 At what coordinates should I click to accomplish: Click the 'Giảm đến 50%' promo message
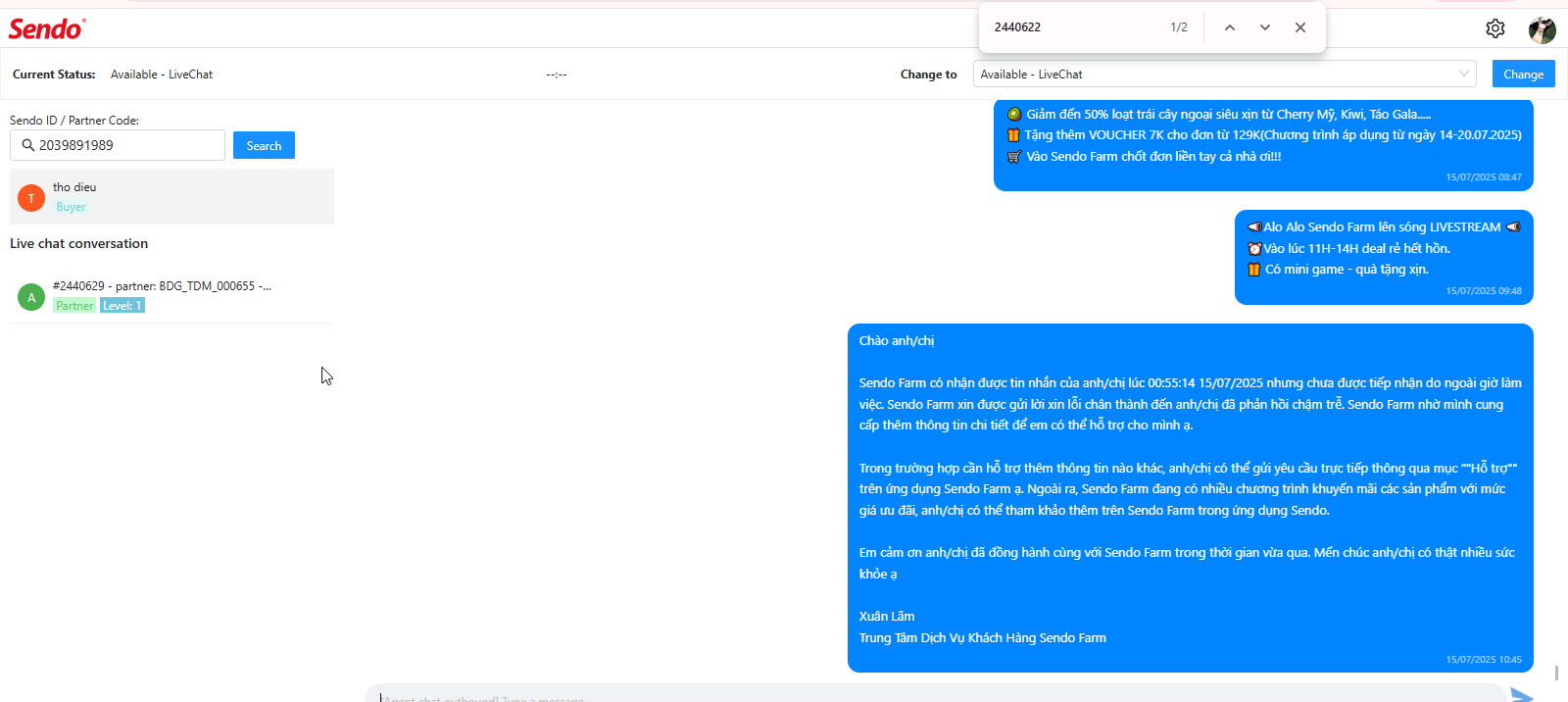[1263, 145]
